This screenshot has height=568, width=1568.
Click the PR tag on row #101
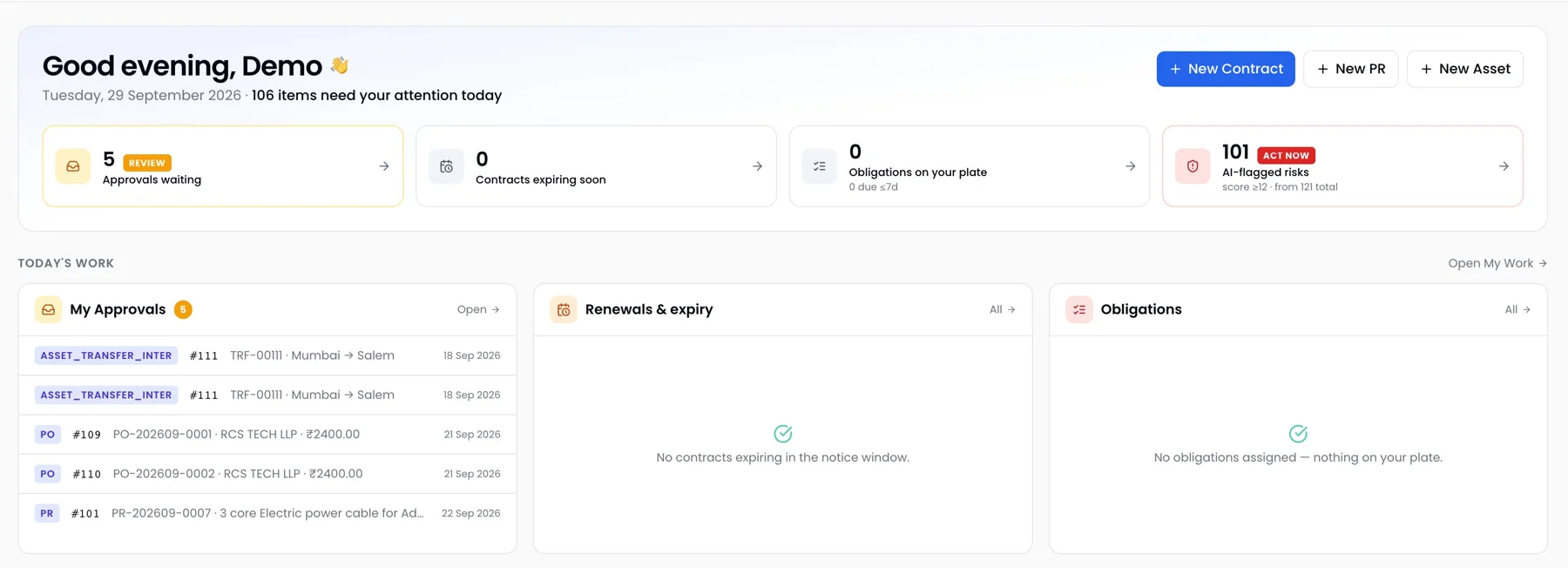(x=47, y=513)
